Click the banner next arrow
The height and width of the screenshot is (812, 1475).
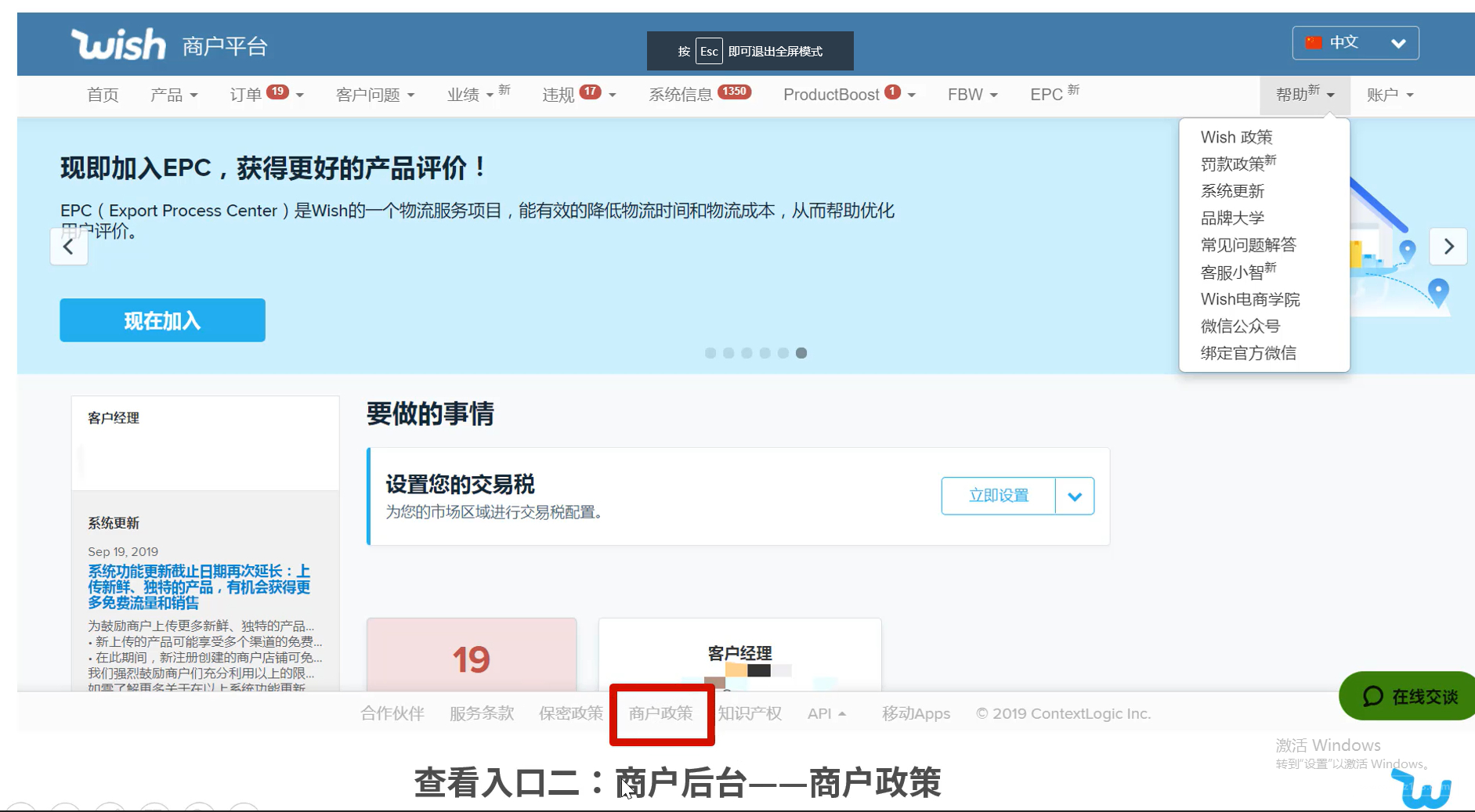point(1448,247)
